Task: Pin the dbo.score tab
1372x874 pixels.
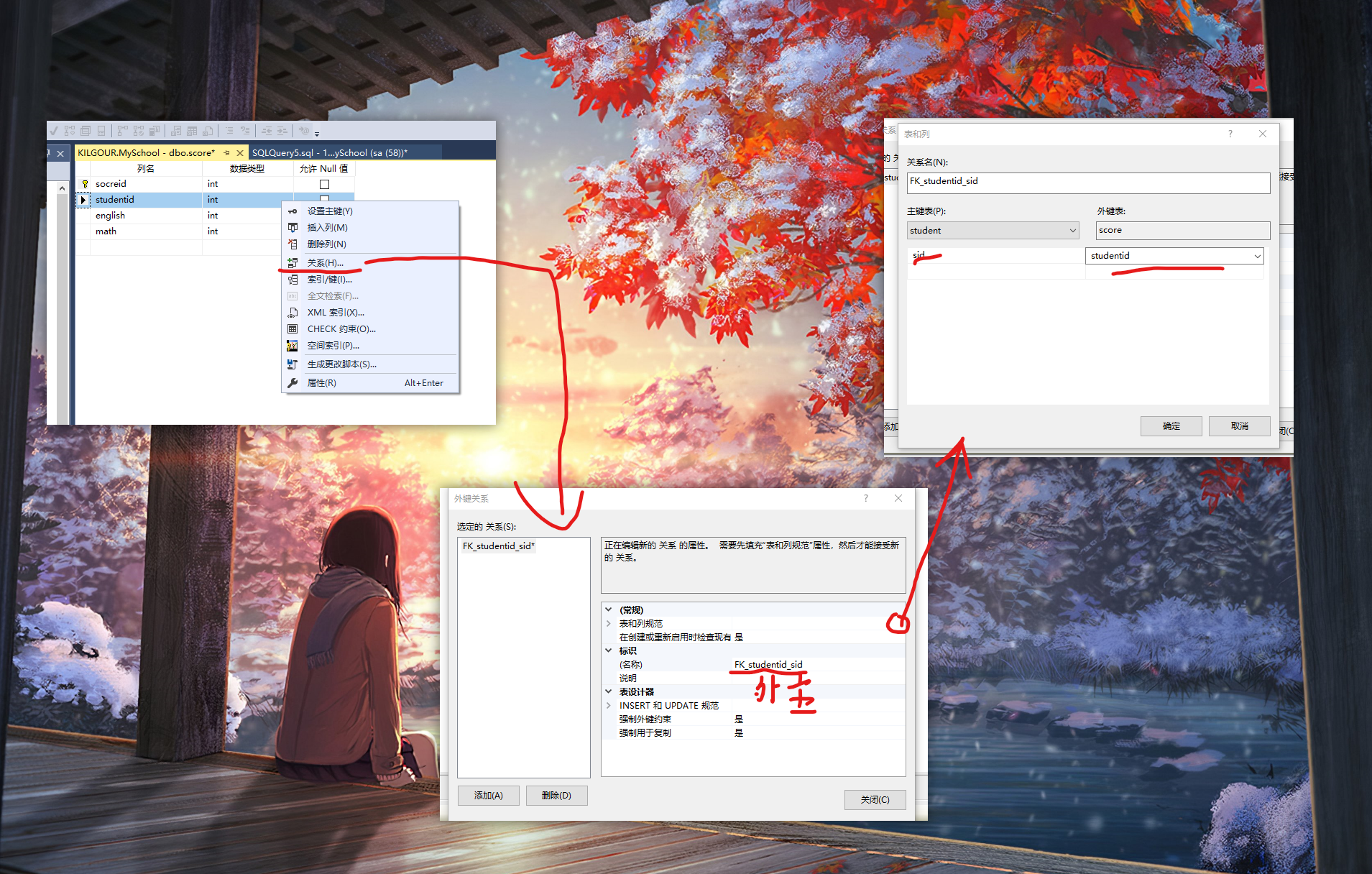Action: 226,152
